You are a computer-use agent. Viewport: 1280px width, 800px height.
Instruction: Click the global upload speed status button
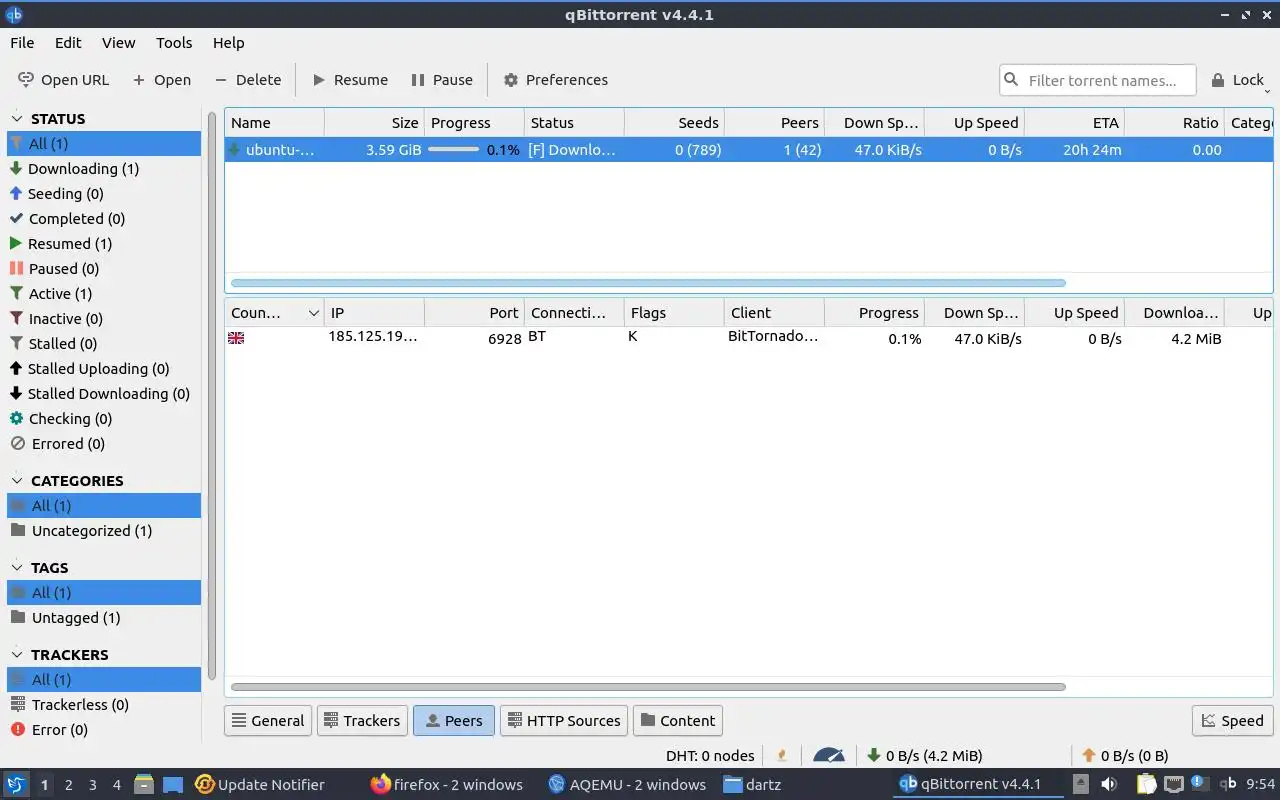coord(1125,756)
